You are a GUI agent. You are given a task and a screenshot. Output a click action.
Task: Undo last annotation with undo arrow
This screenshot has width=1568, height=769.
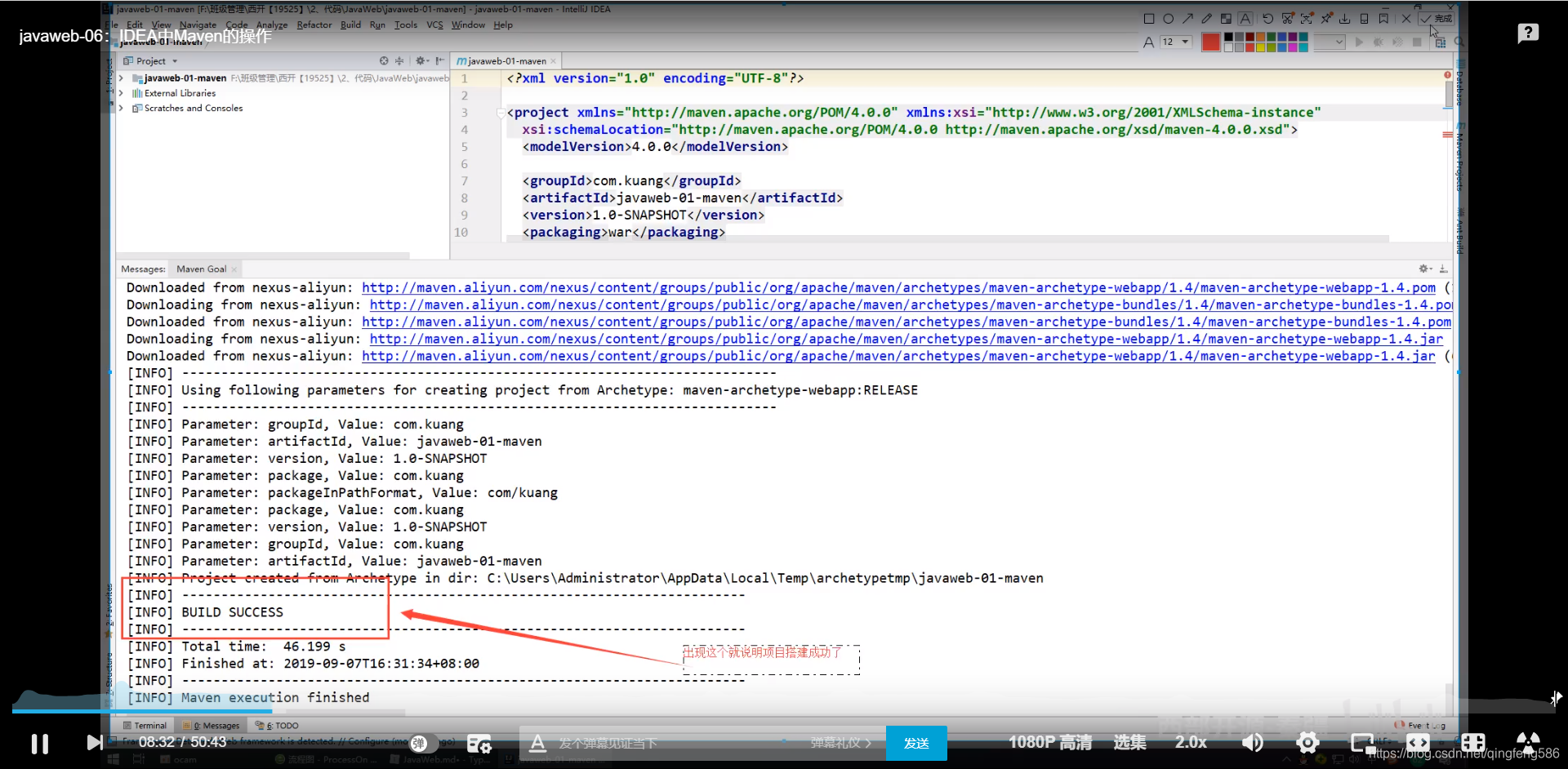(x=1267, y=19)
